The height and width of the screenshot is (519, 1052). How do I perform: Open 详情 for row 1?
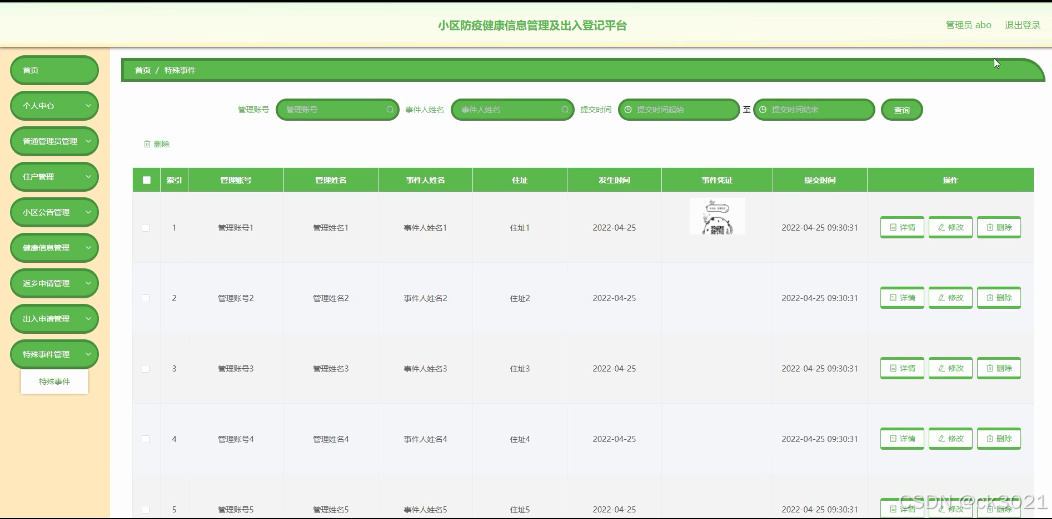902,227
